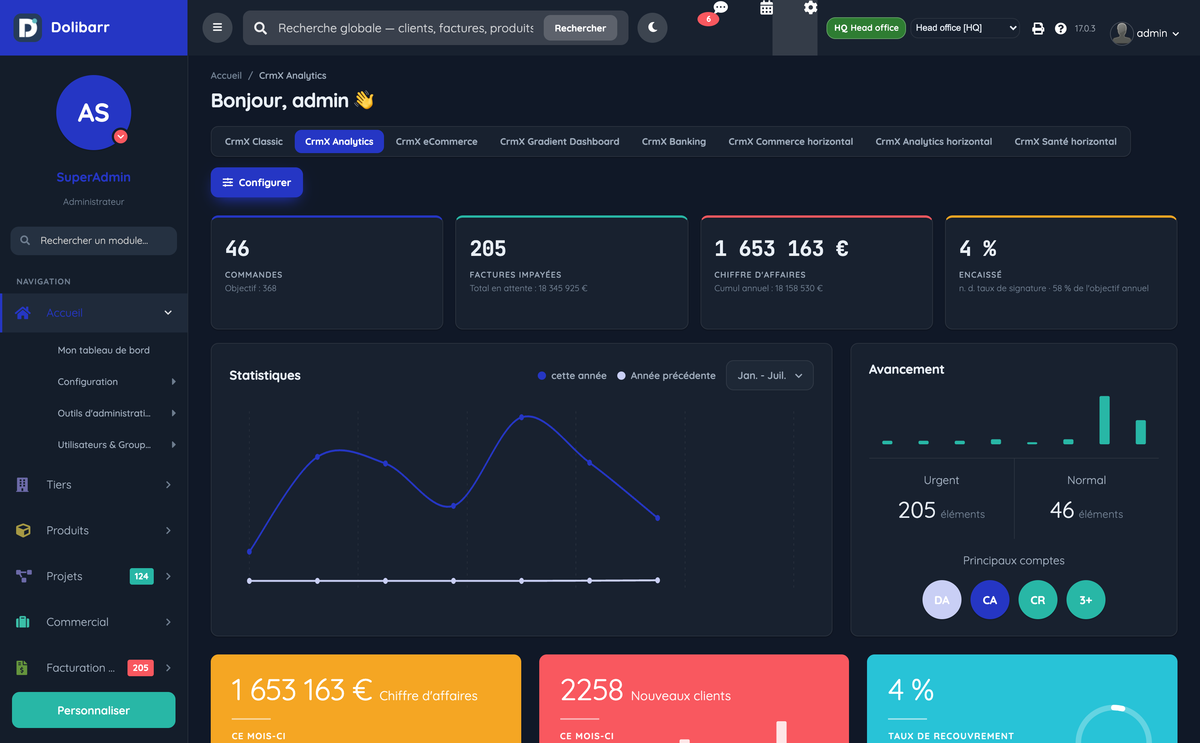Click the Commandes stat card showing 46

[327, 272]
